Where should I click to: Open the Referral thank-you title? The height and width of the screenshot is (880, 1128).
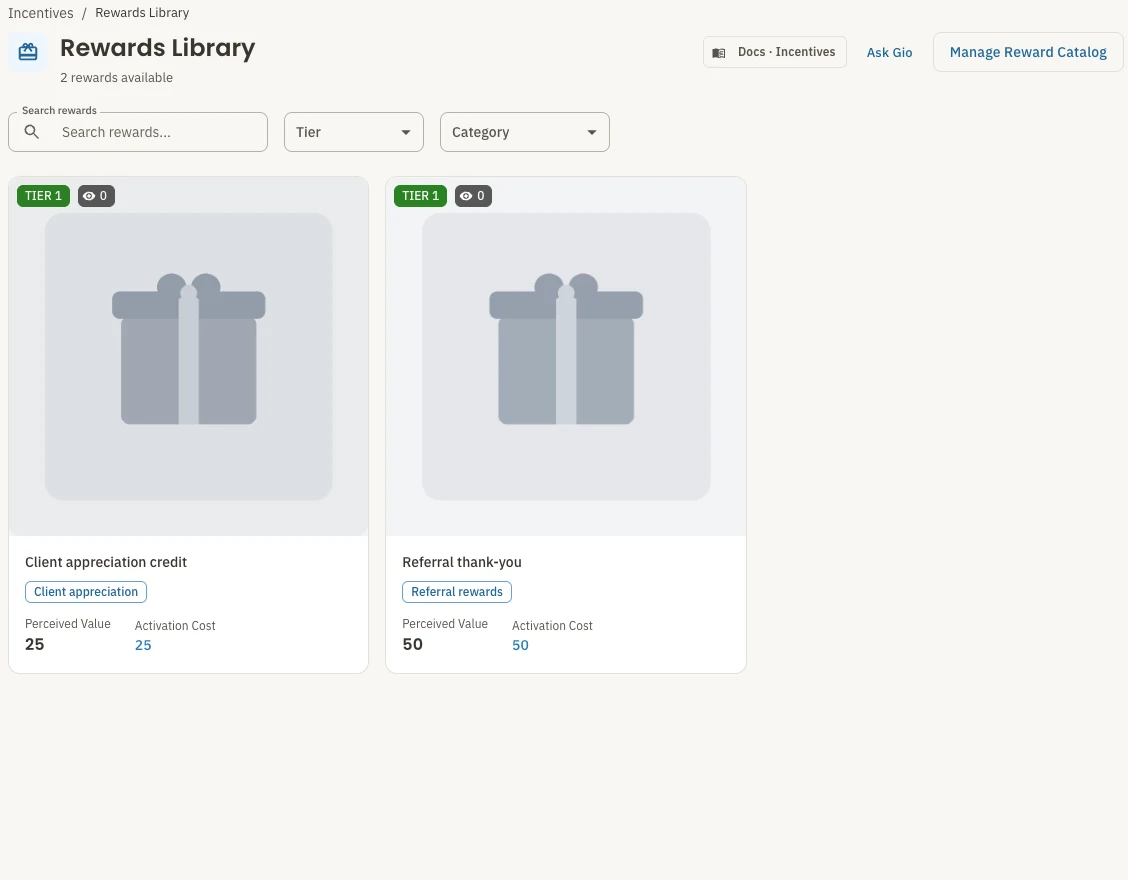[462, 562]
